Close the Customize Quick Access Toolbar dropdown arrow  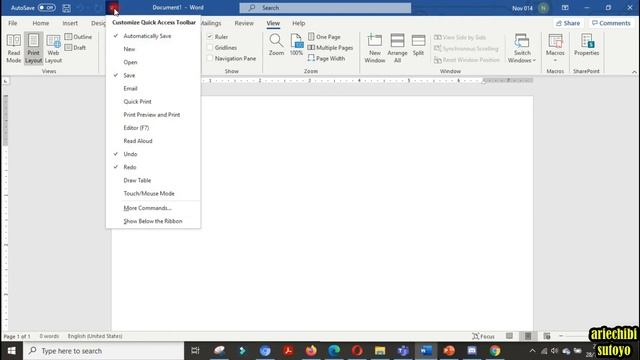112,8
